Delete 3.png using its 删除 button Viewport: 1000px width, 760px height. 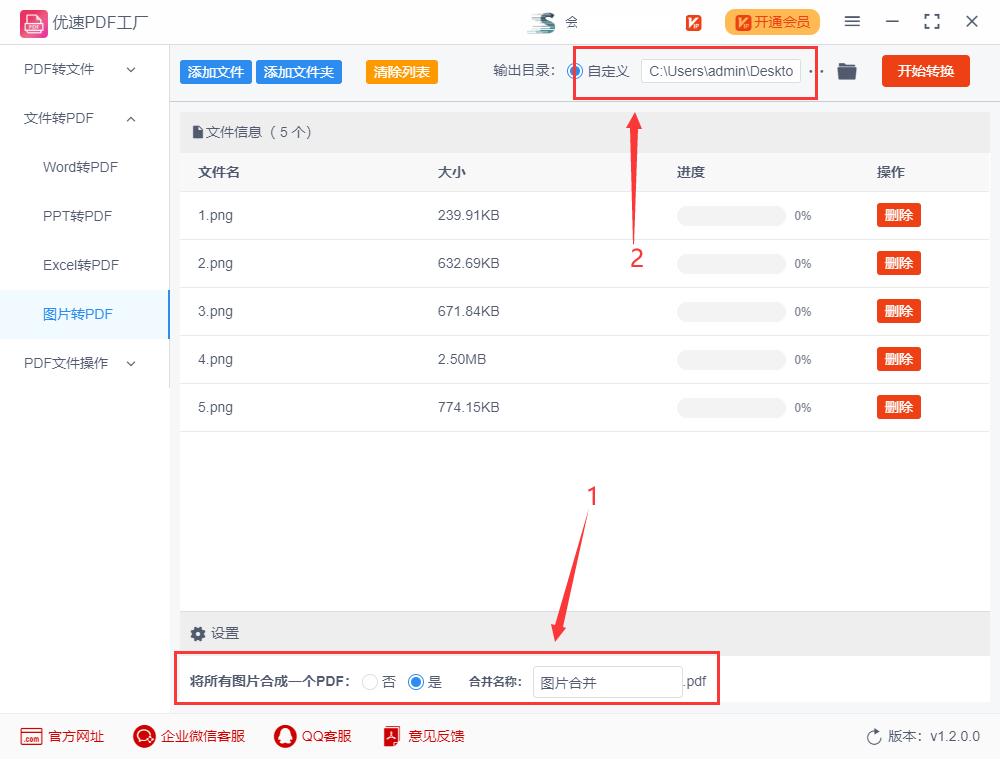pyautogui.click(x=898, y=311)
